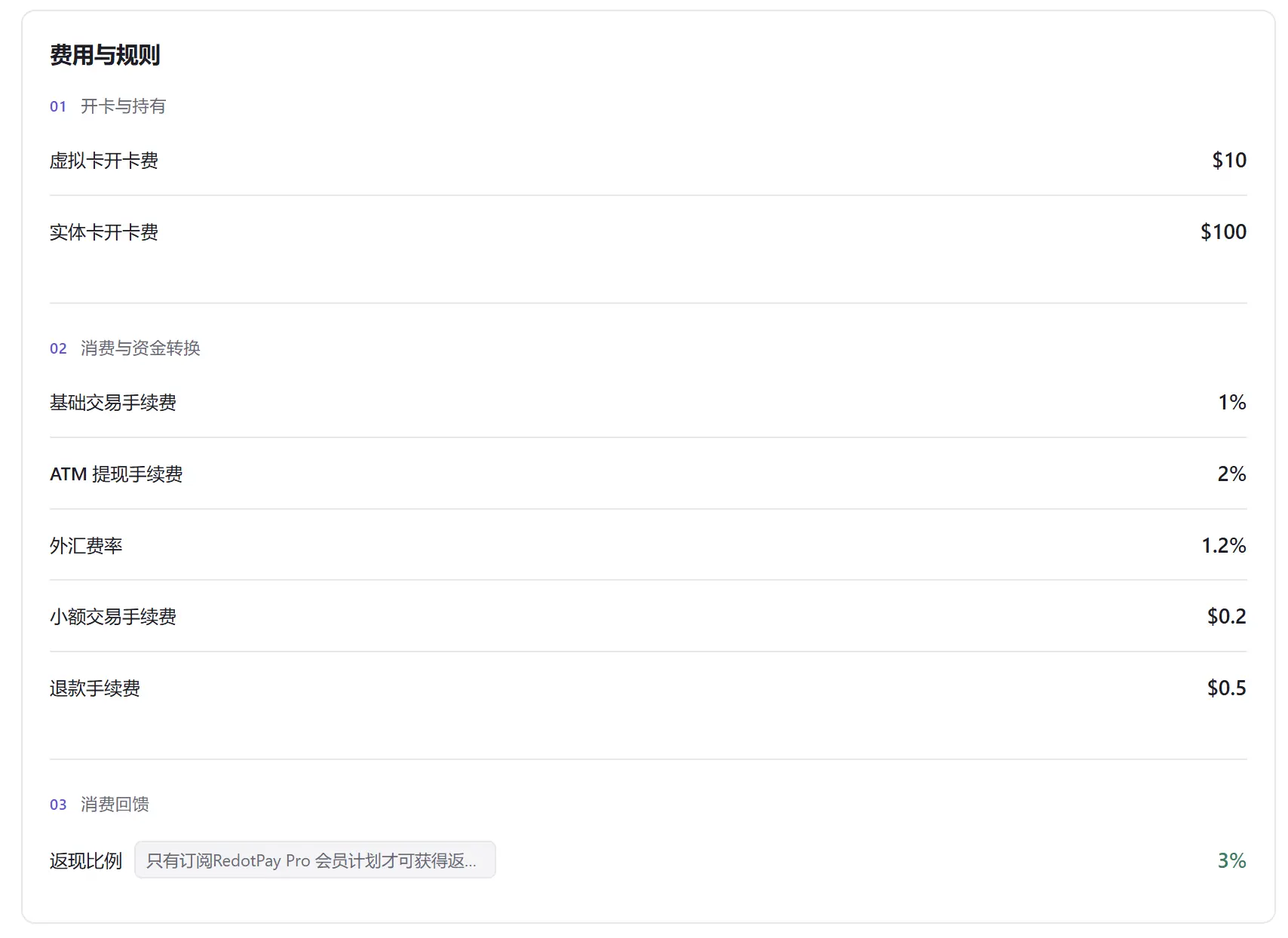The image size is (1288, 938).
Task: Select the 02 消费与资金转换 section label
Action: tap(125, 348)
